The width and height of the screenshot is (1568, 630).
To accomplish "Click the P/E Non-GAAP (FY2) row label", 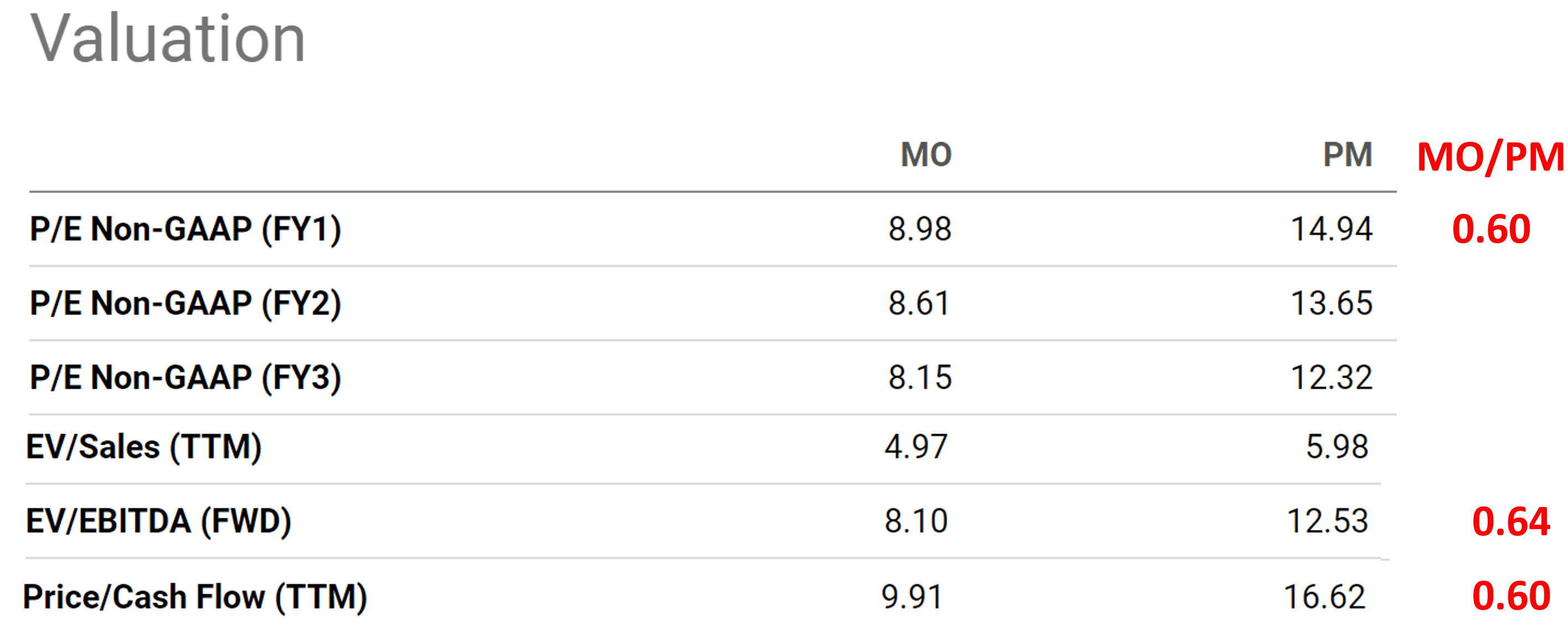I will point(185,304).
